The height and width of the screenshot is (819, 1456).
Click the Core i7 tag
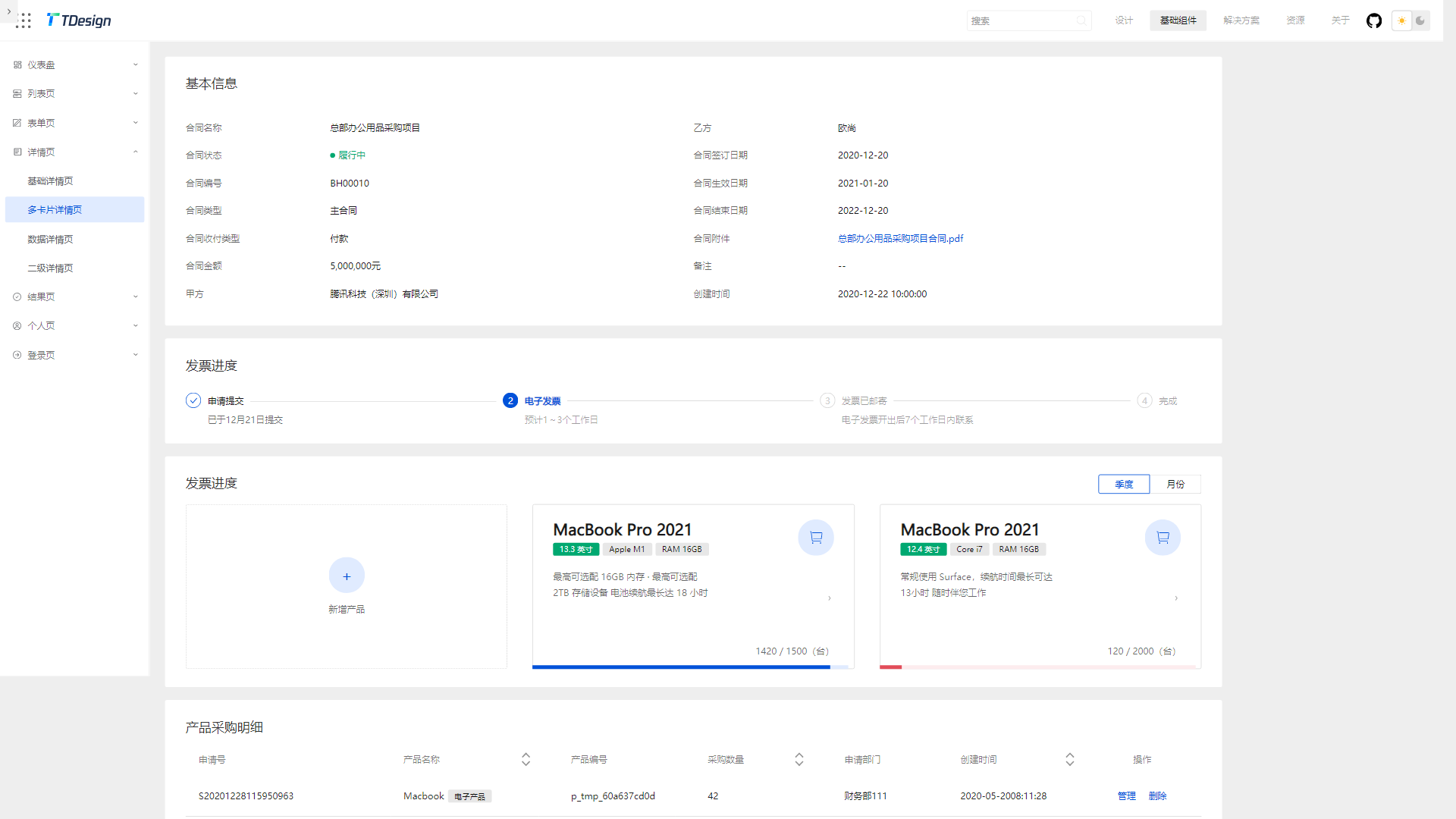coord(969,550)
